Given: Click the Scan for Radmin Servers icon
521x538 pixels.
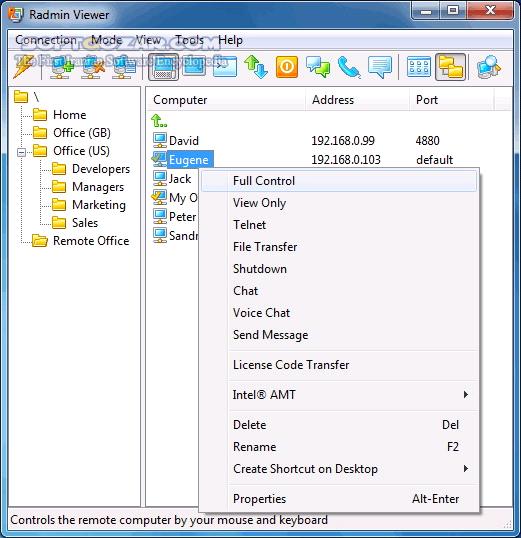Looking at the screenshot, I should click(x=489, y=67).
